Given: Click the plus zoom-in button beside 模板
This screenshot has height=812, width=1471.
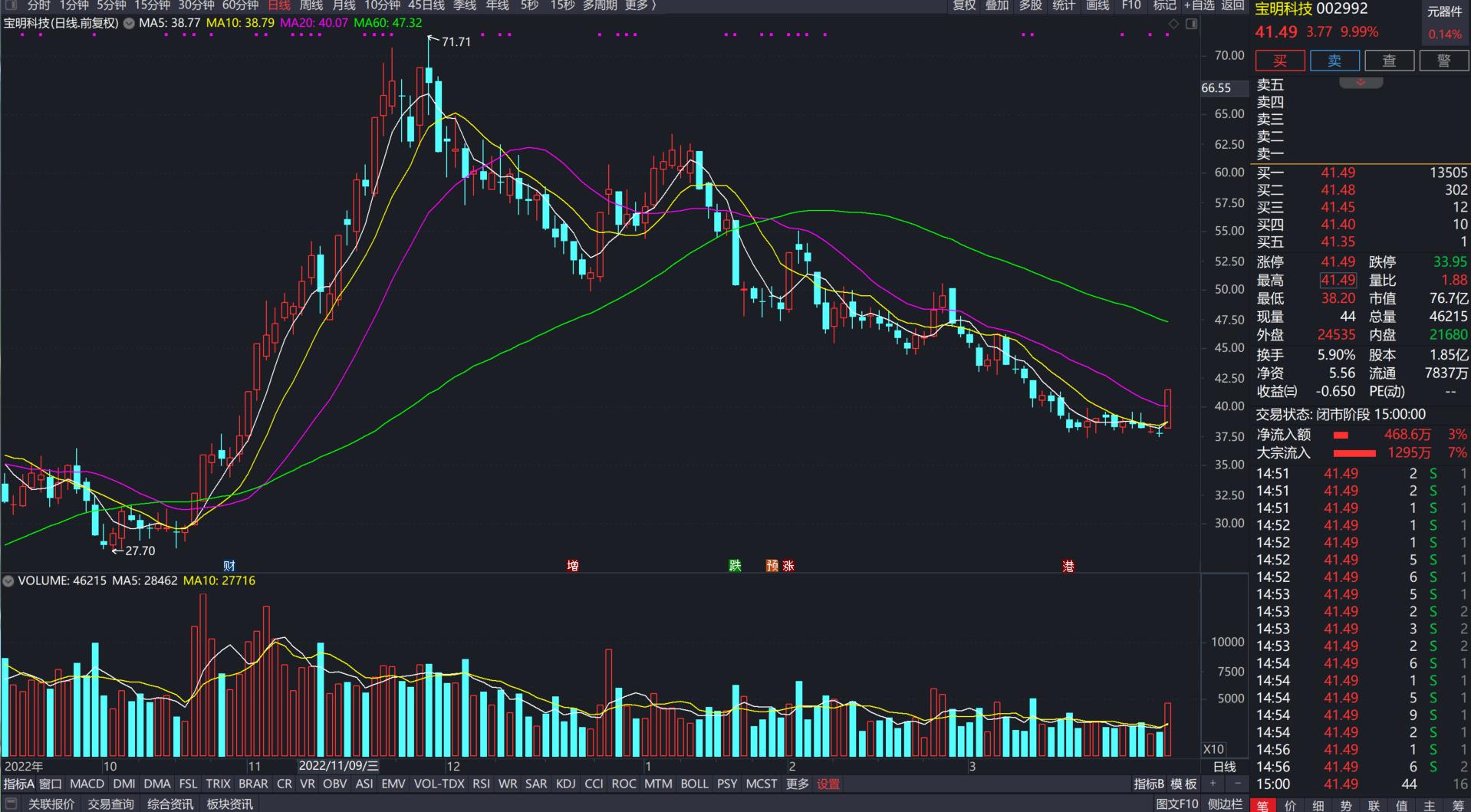Looking at the screenshot, I should tap(1213, 784).
